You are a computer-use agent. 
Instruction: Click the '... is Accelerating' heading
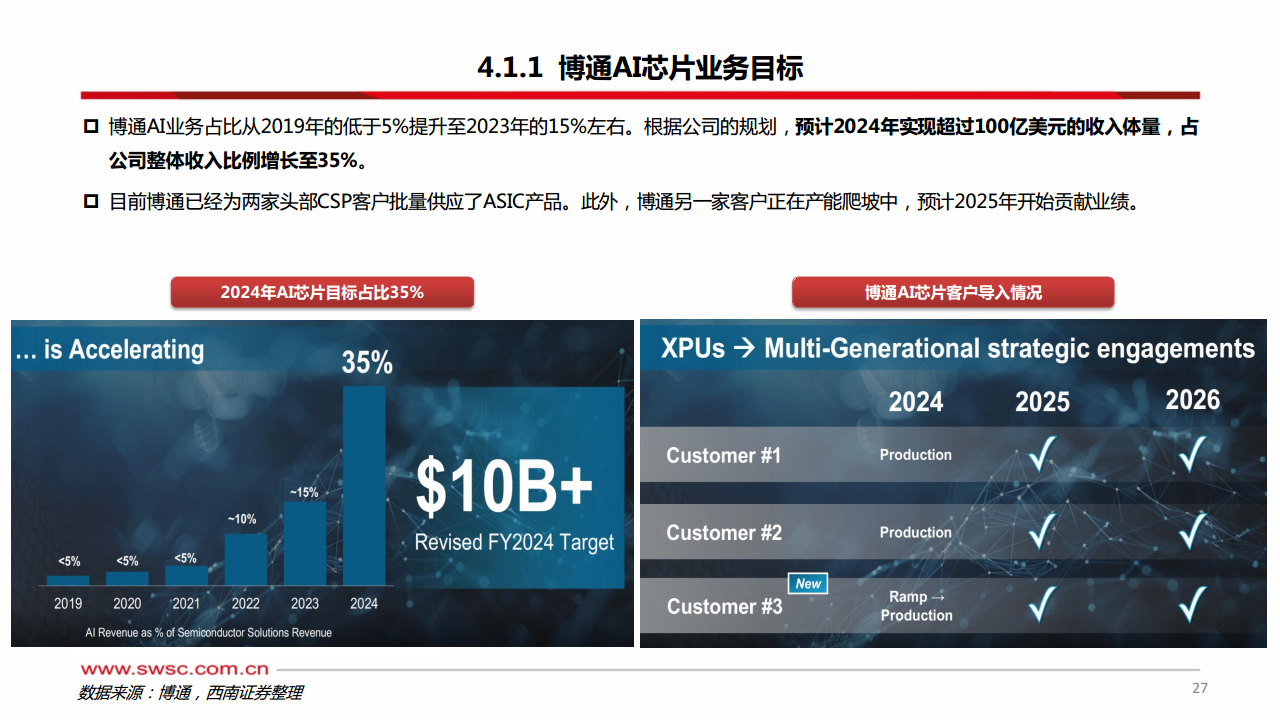pos(110,349)
